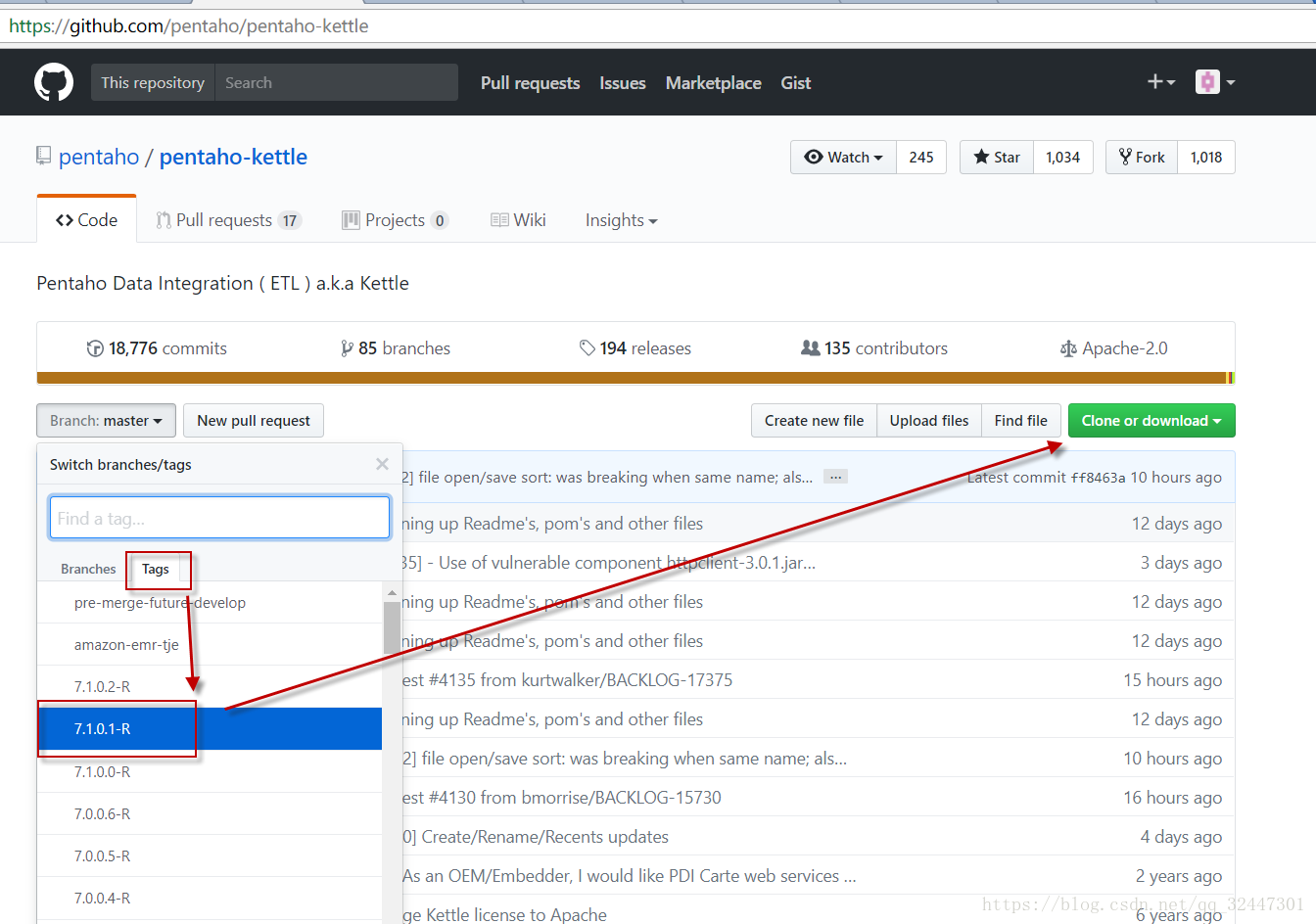Click the tag list scrollbar thumb

tap(392, 626)
